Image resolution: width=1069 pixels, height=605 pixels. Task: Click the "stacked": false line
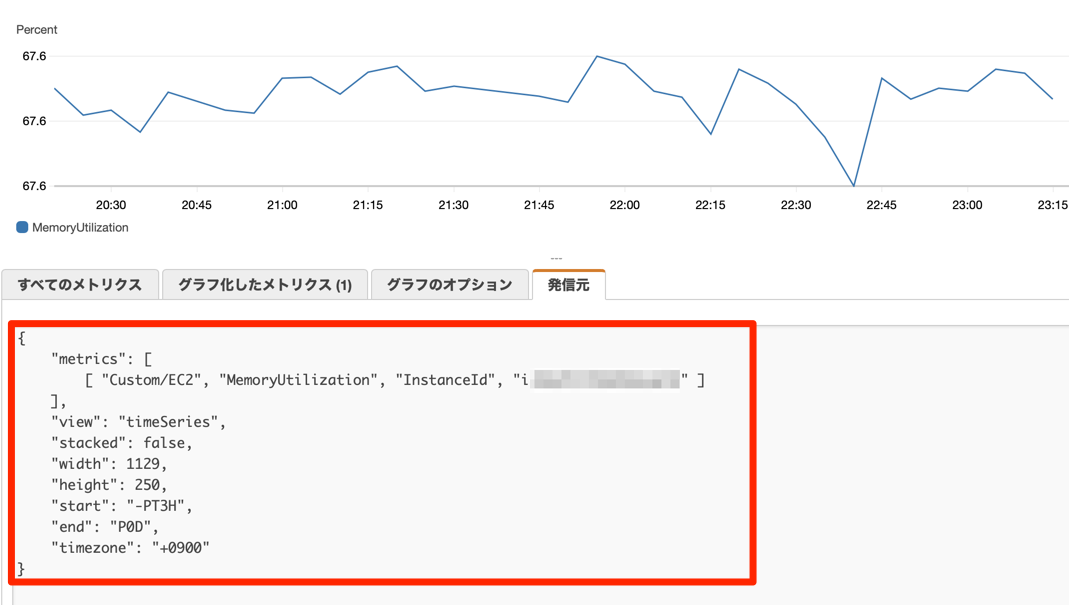(x=121, y=443)
